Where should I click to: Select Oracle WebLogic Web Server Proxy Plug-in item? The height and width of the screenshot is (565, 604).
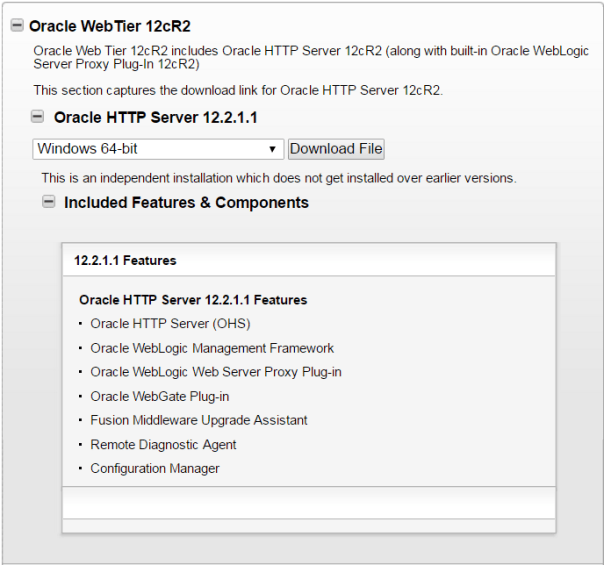(216, 372)
